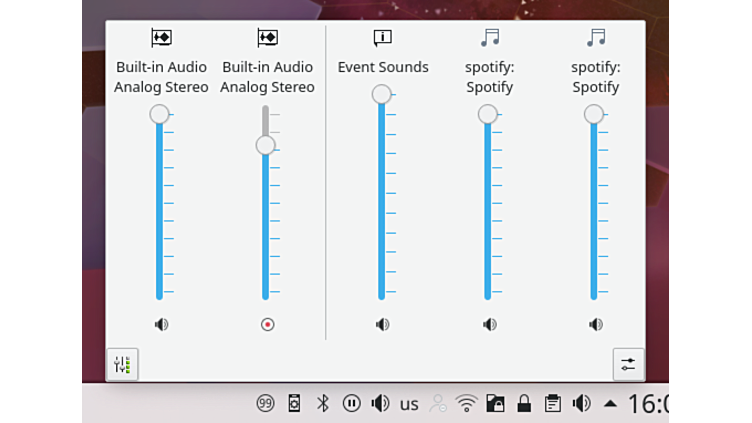
Task: Click the Event Sounds volume slider handle
Action: point(381,94)
